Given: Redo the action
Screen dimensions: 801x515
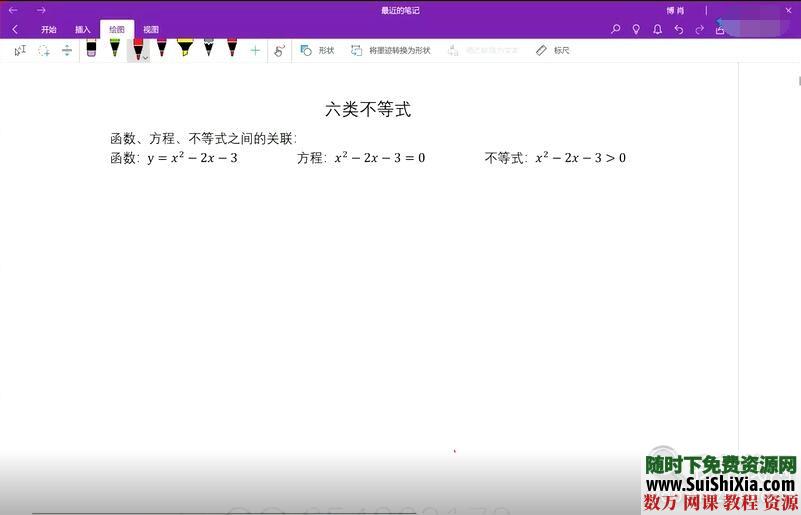Looking at the screenshot, I should pos(699,30).
